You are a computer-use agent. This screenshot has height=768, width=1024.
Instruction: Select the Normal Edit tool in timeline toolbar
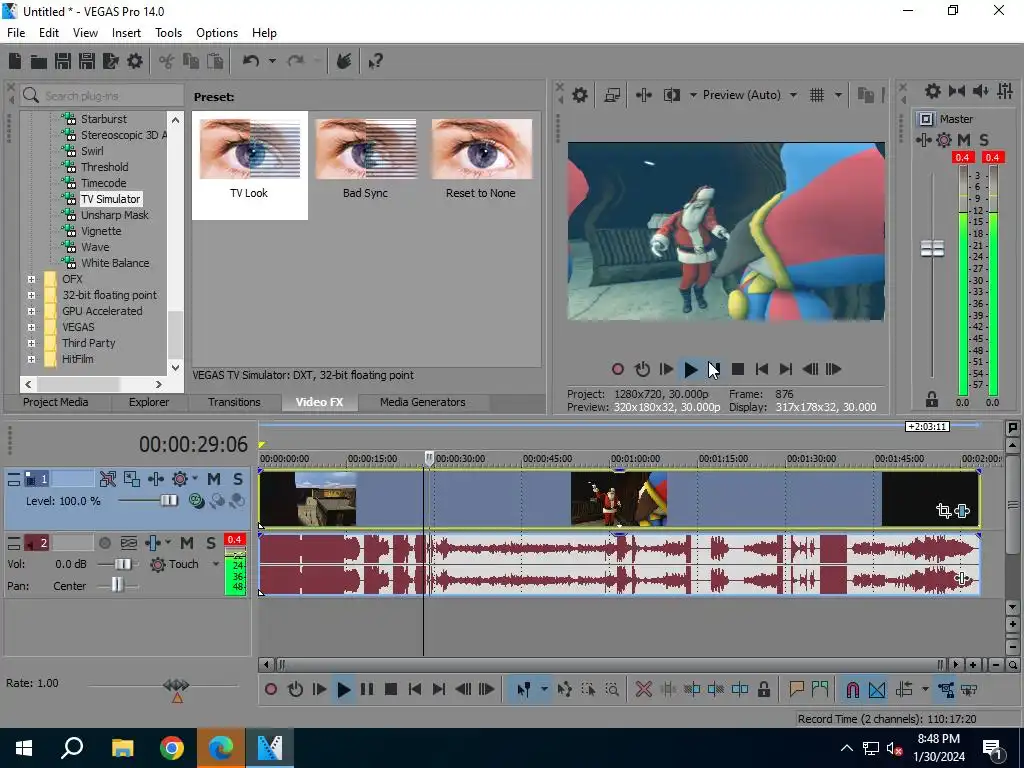523,689
